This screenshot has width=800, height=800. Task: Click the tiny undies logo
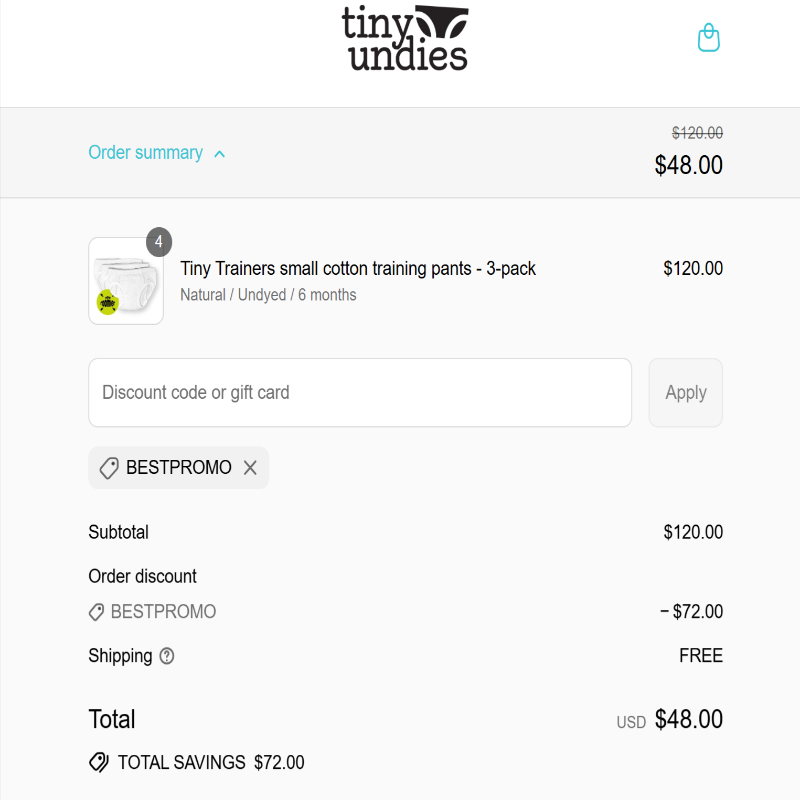pyautogui.click(x=405, y=38)
